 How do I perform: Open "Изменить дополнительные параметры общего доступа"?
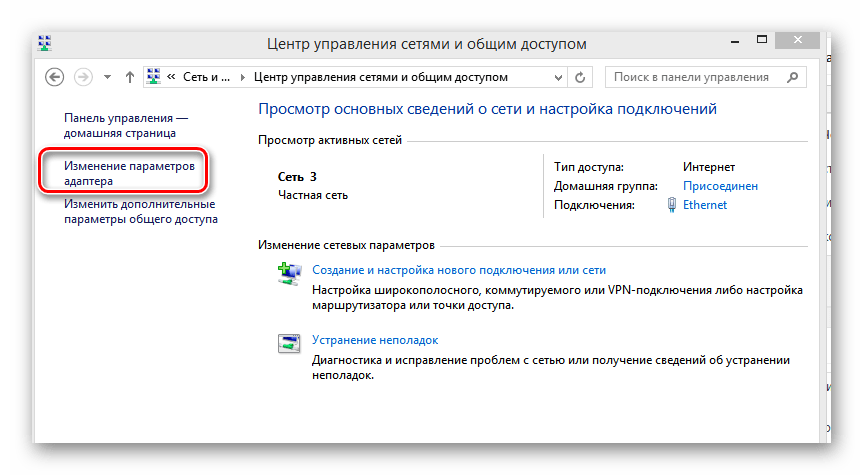click(140, 211)
